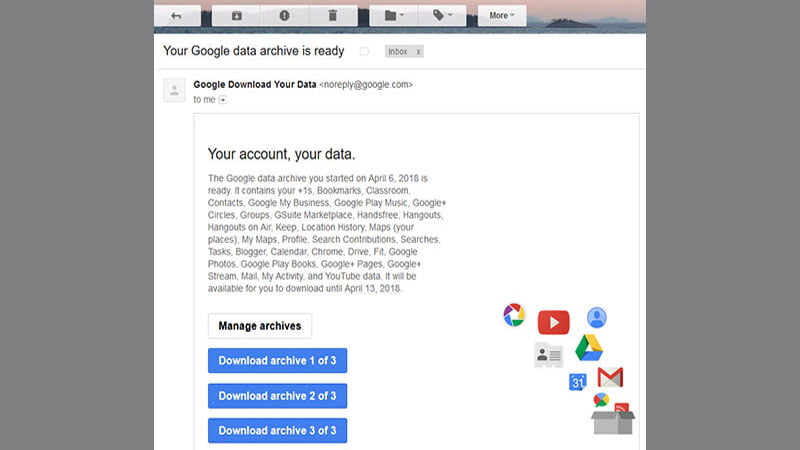Click the red YouTube play icon
Viewport: 800px width, 450px height.
pyautogui.click(x=553, y=322)
